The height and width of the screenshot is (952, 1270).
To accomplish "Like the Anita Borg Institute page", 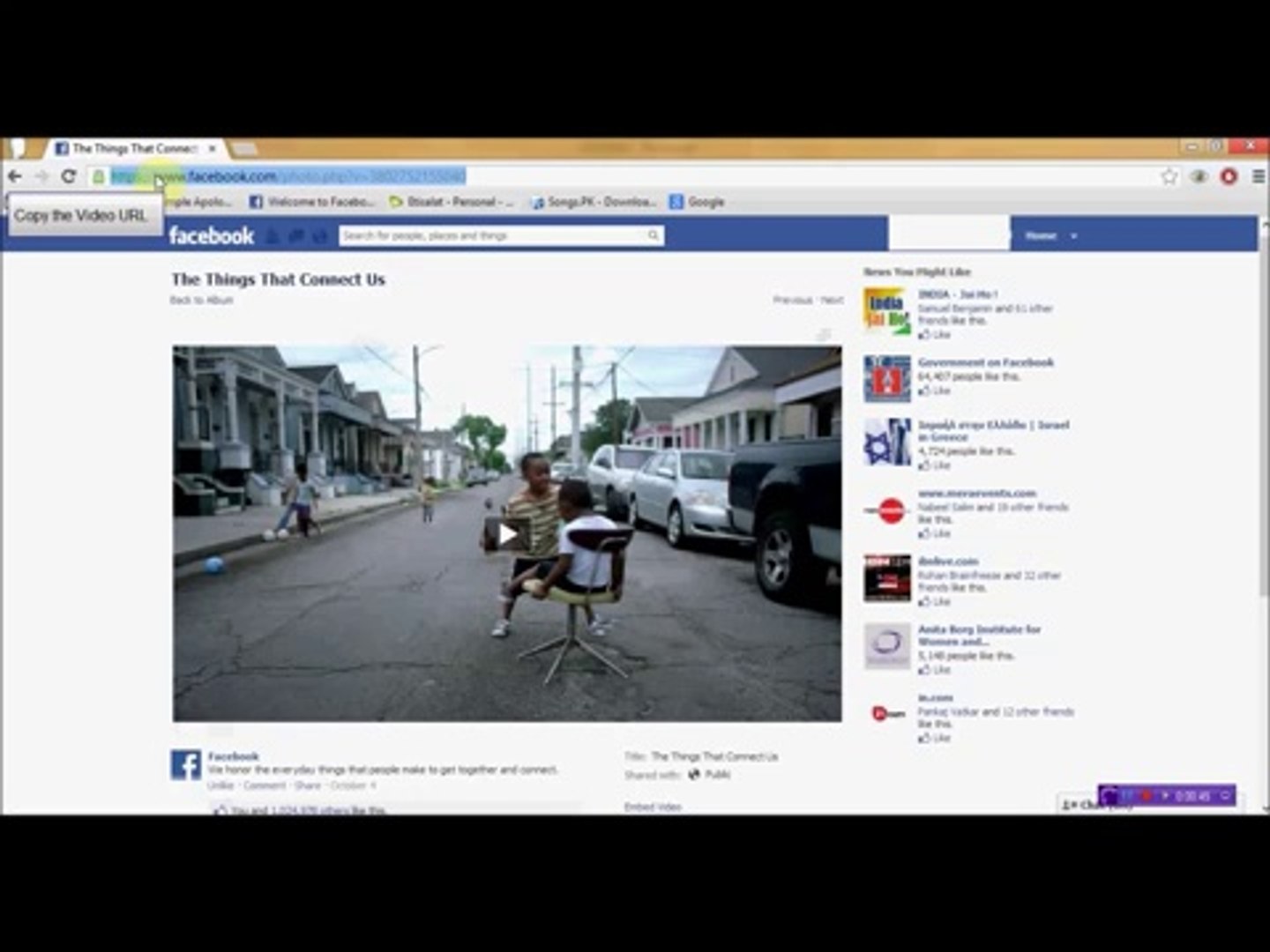I will click(936, 670).
